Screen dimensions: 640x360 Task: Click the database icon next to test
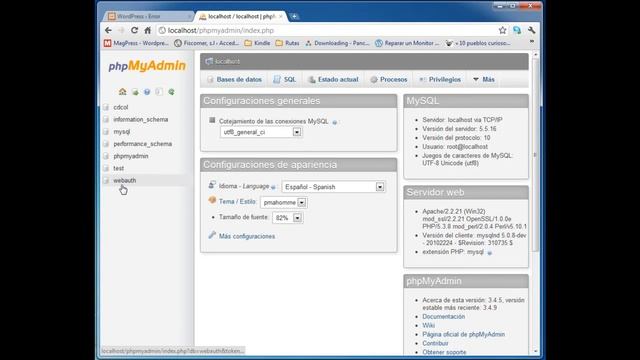coord(106,168)
